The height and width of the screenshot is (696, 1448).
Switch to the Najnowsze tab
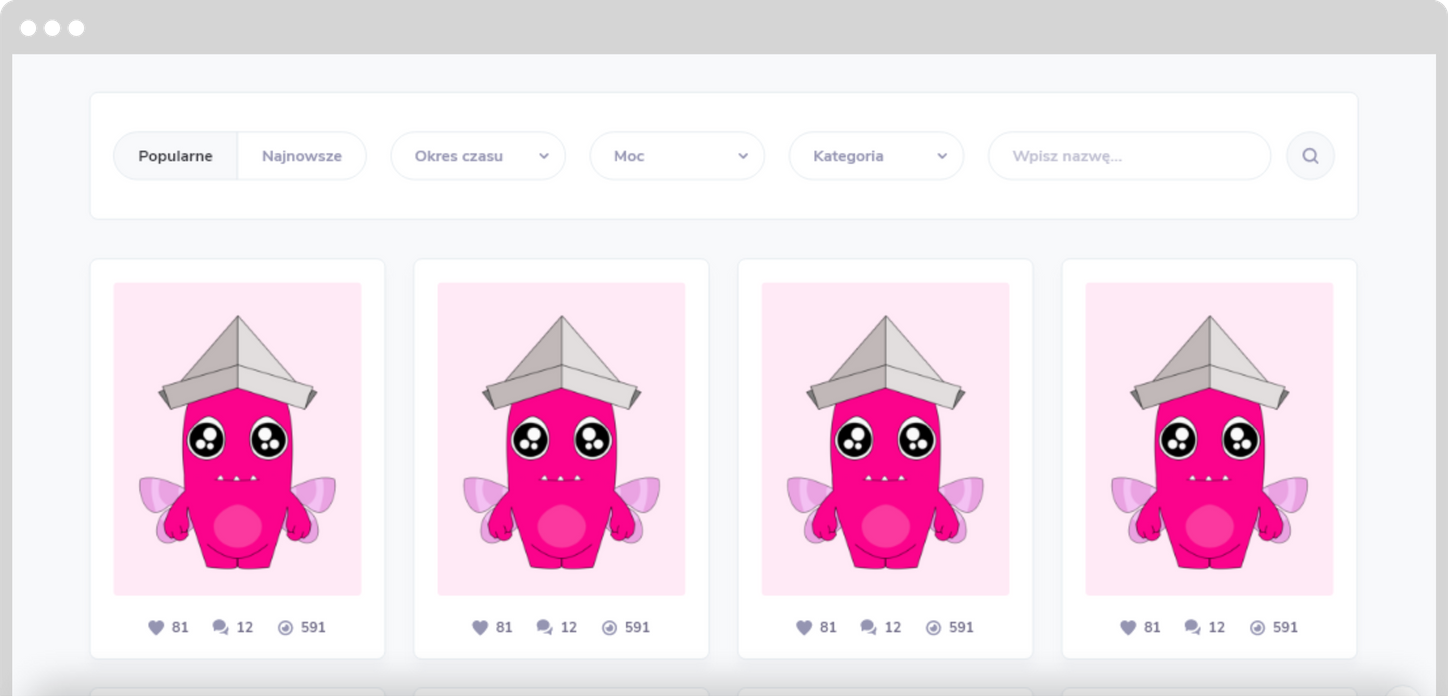click(x=302, y=156)
